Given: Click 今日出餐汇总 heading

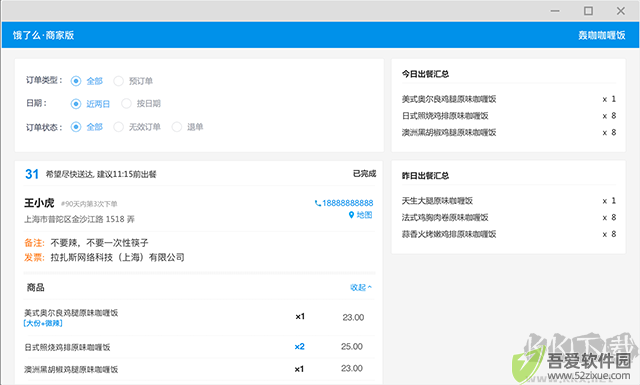Looking at the screenshot, I should (425, 74).
